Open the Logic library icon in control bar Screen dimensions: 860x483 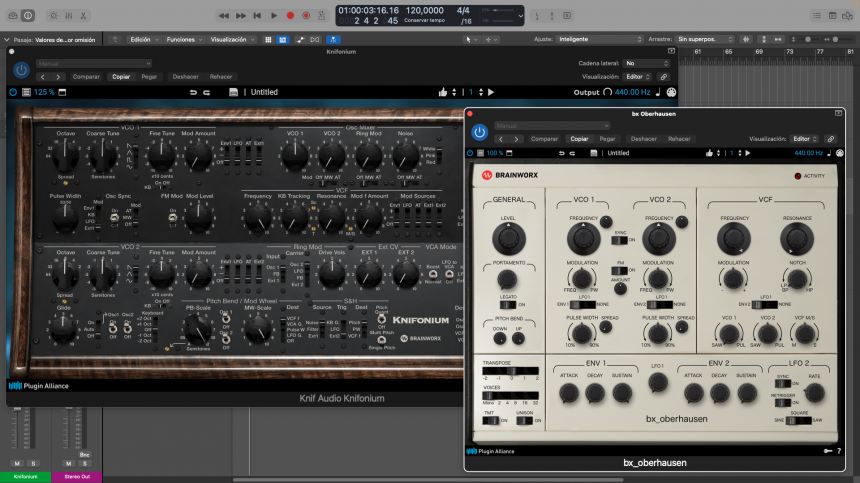[13, 16]
